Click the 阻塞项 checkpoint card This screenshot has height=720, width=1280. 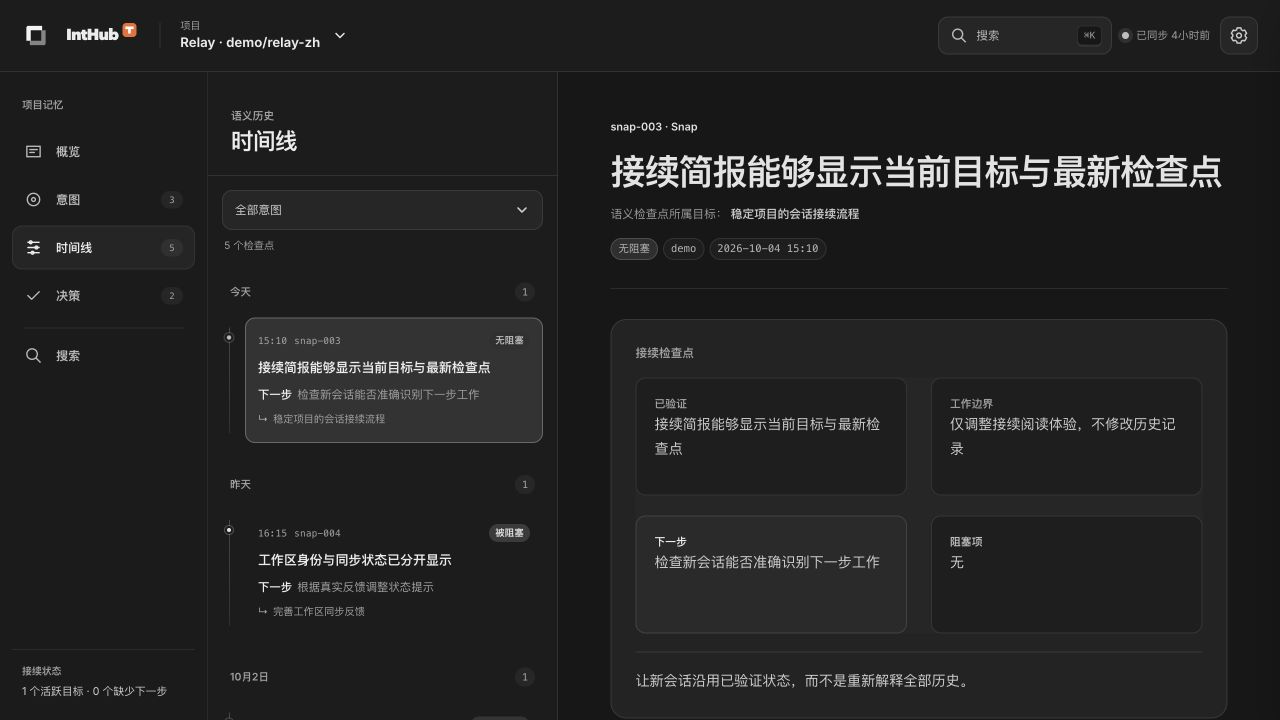click(x=1066, y=574)
